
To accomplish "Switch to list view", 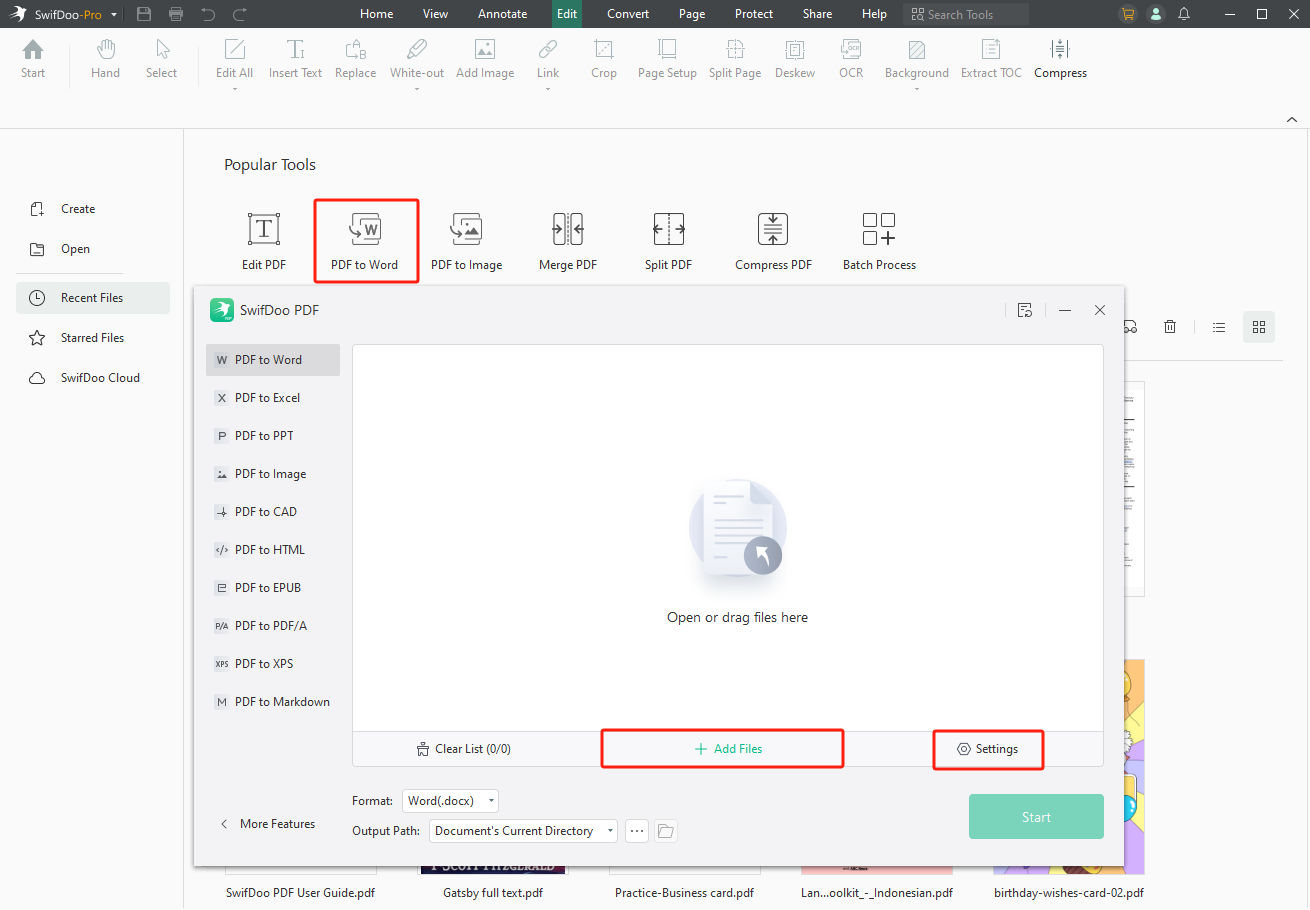I will point(1218,326).
